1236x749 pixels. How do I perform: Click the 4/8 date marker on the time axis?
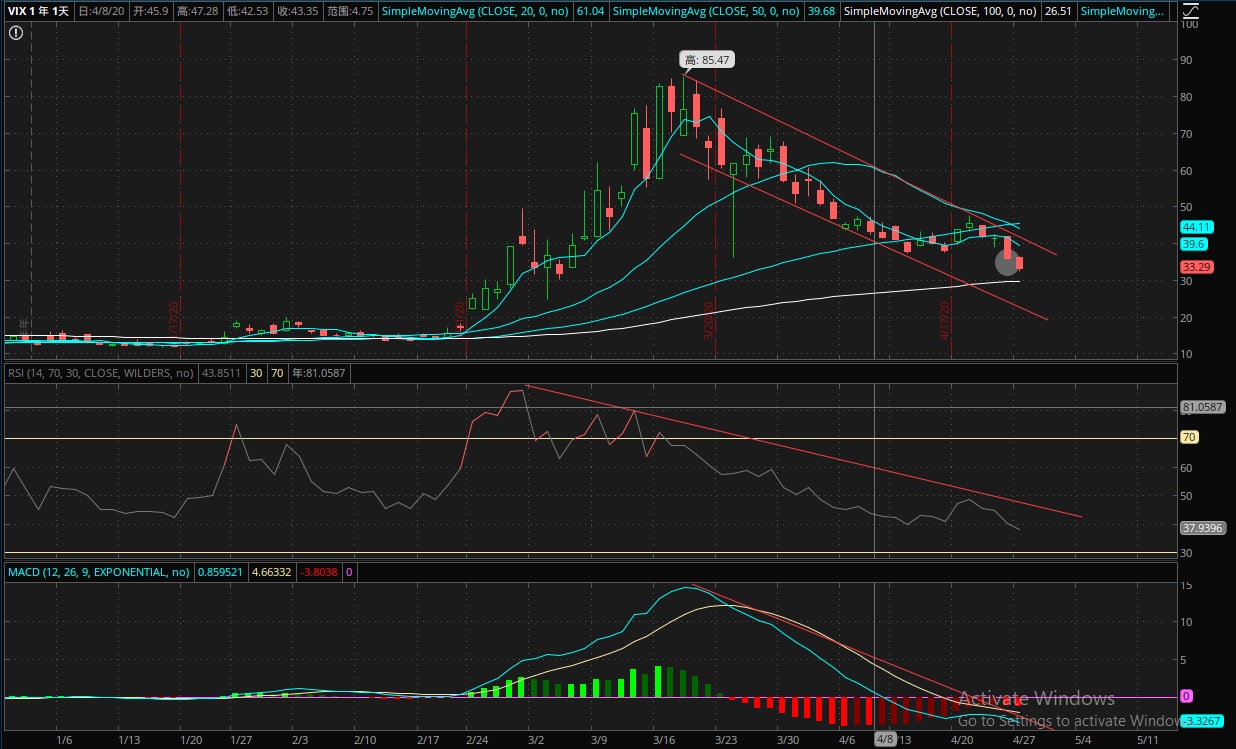coord(886,740)
